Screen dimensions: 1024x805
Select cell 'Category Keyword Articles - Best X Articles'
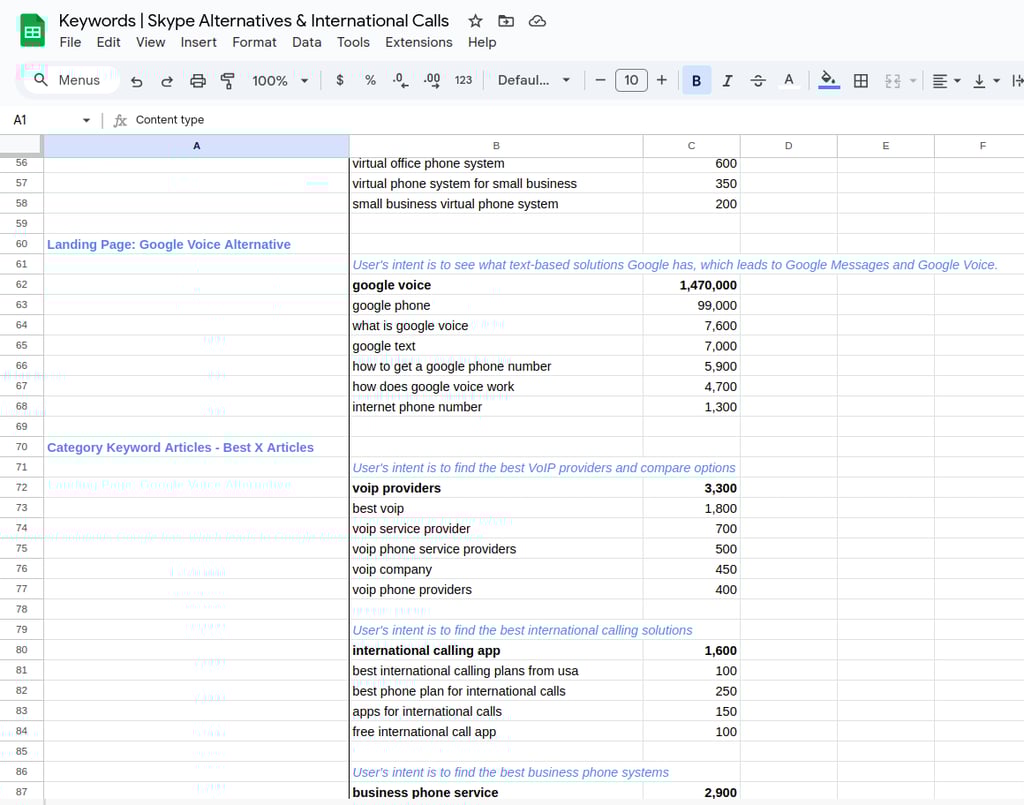(197, 447)
